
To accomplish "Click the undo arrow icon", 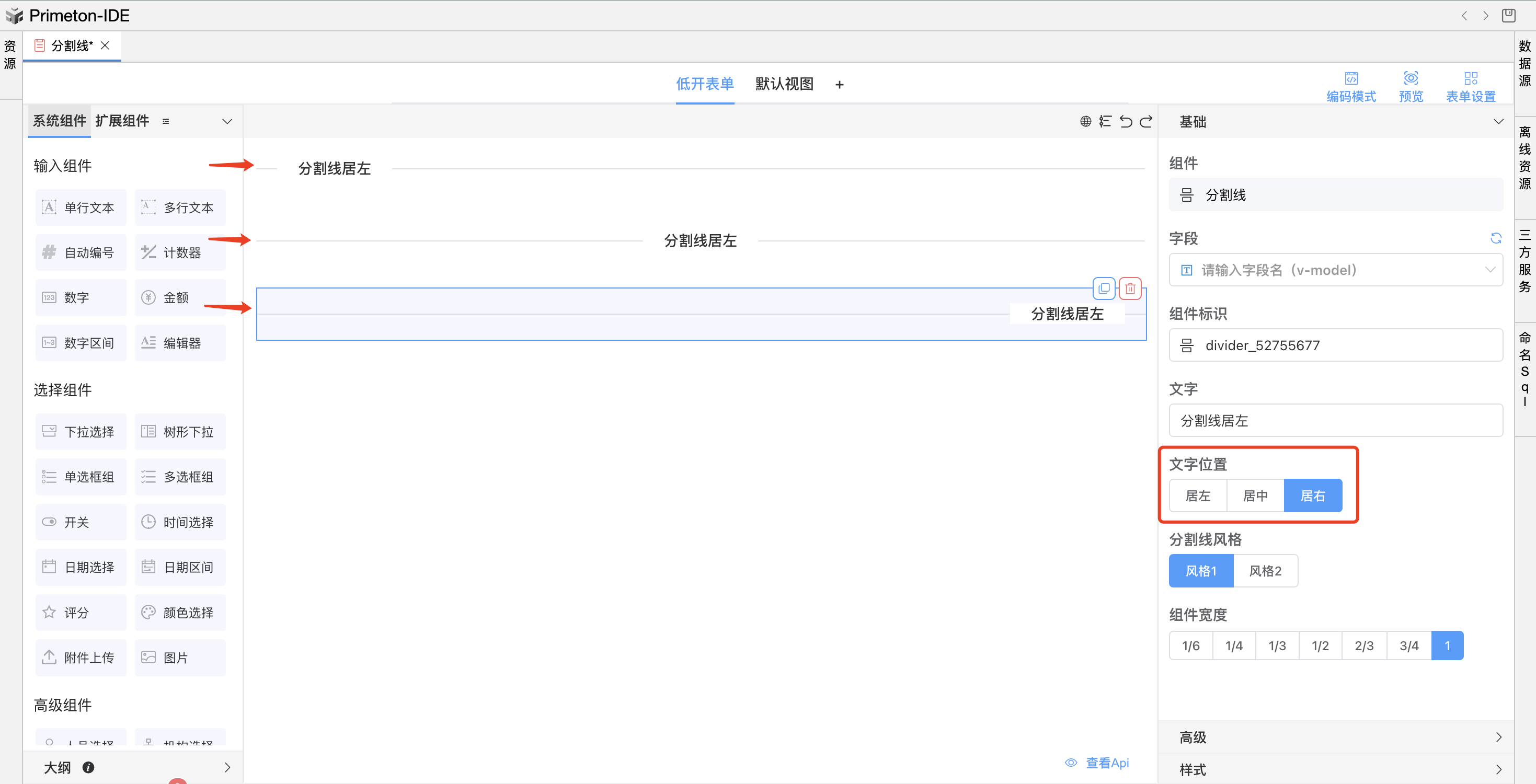I will [1125, 122].
